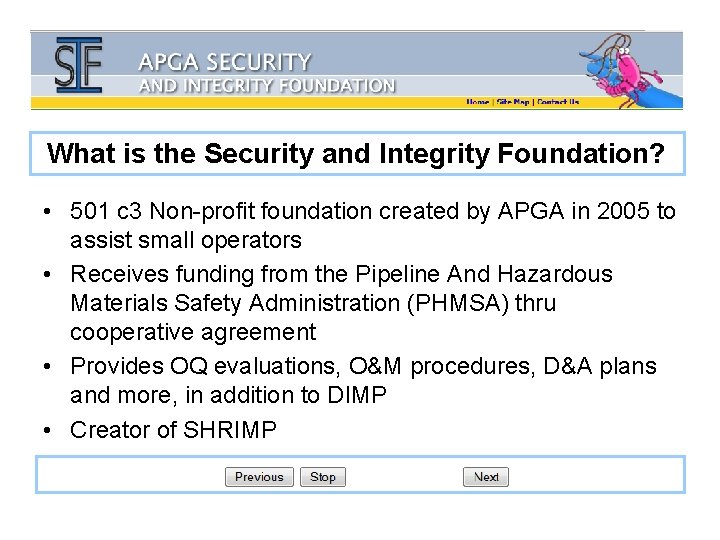720x540 pixels.
Task: Open the Contact Us link
Action: tap(558, 102)
